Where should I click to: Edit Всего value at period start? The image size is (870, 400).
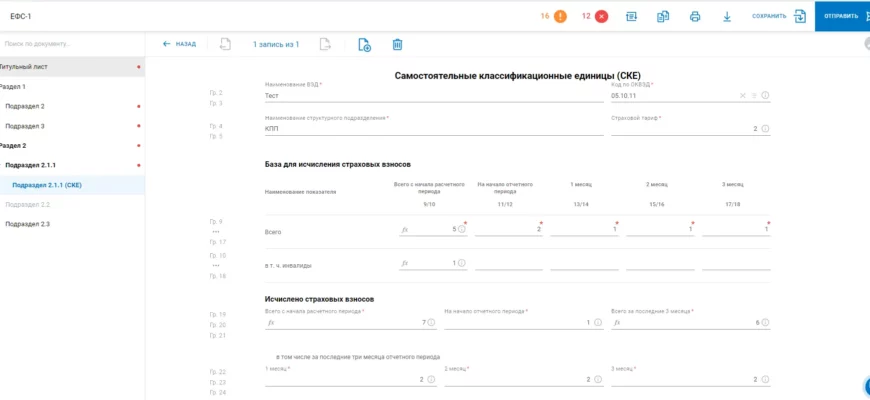508,229
